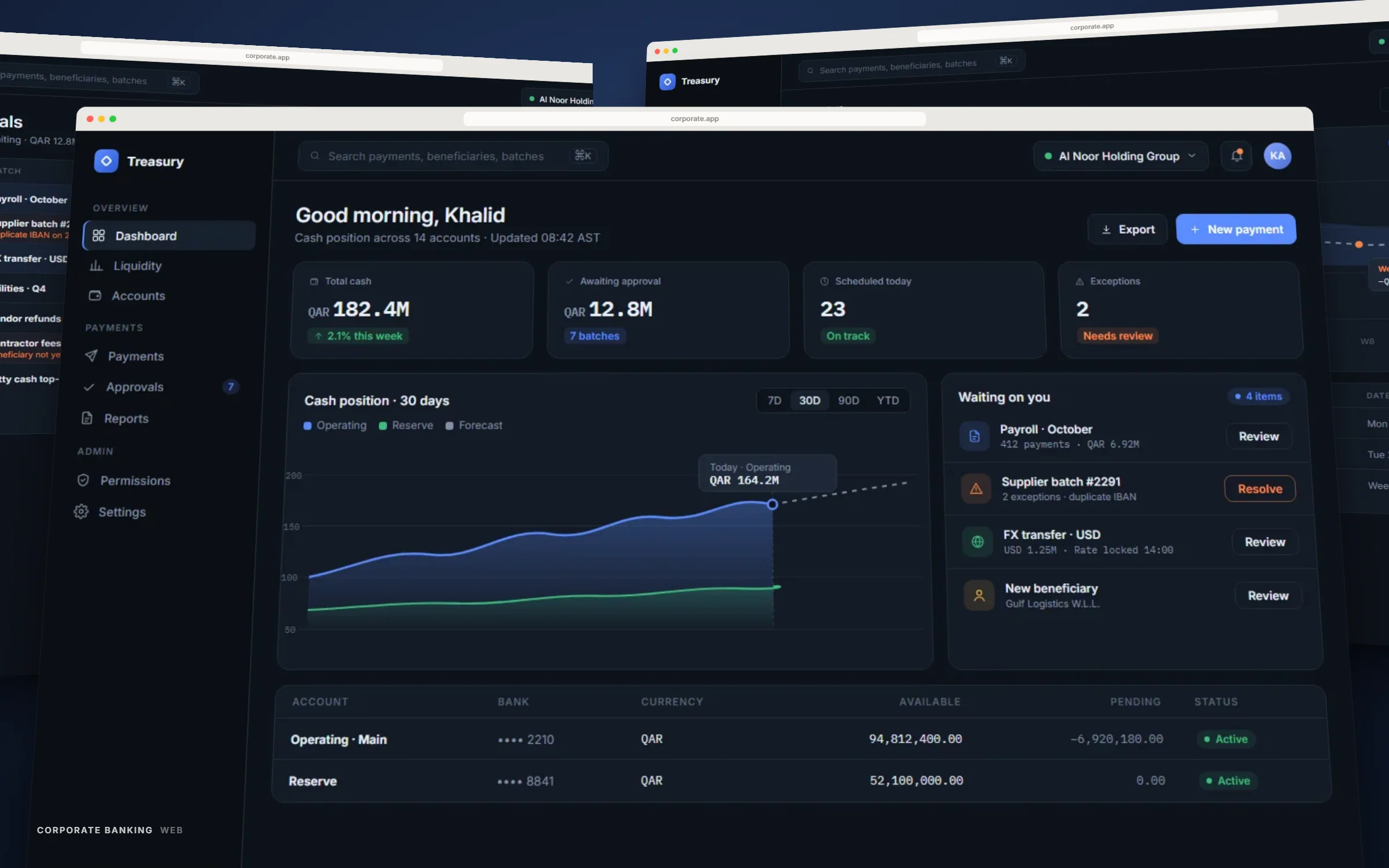Click the Export button
1389x868 pixels.
(1127, 230)
